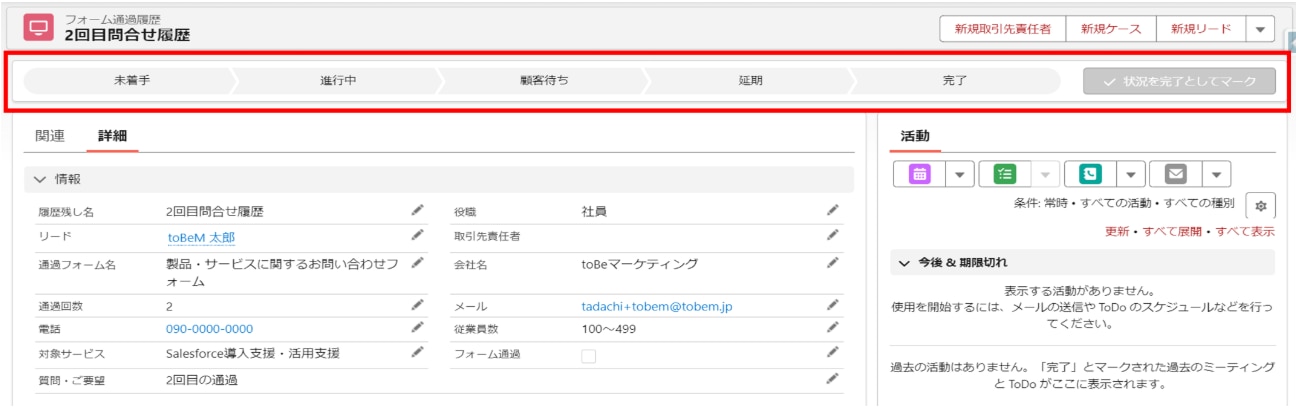The height and width of the screenshot is (412, 1296).
Task: Edit リード field via pencil icon
Action: [x=417, y=235]
